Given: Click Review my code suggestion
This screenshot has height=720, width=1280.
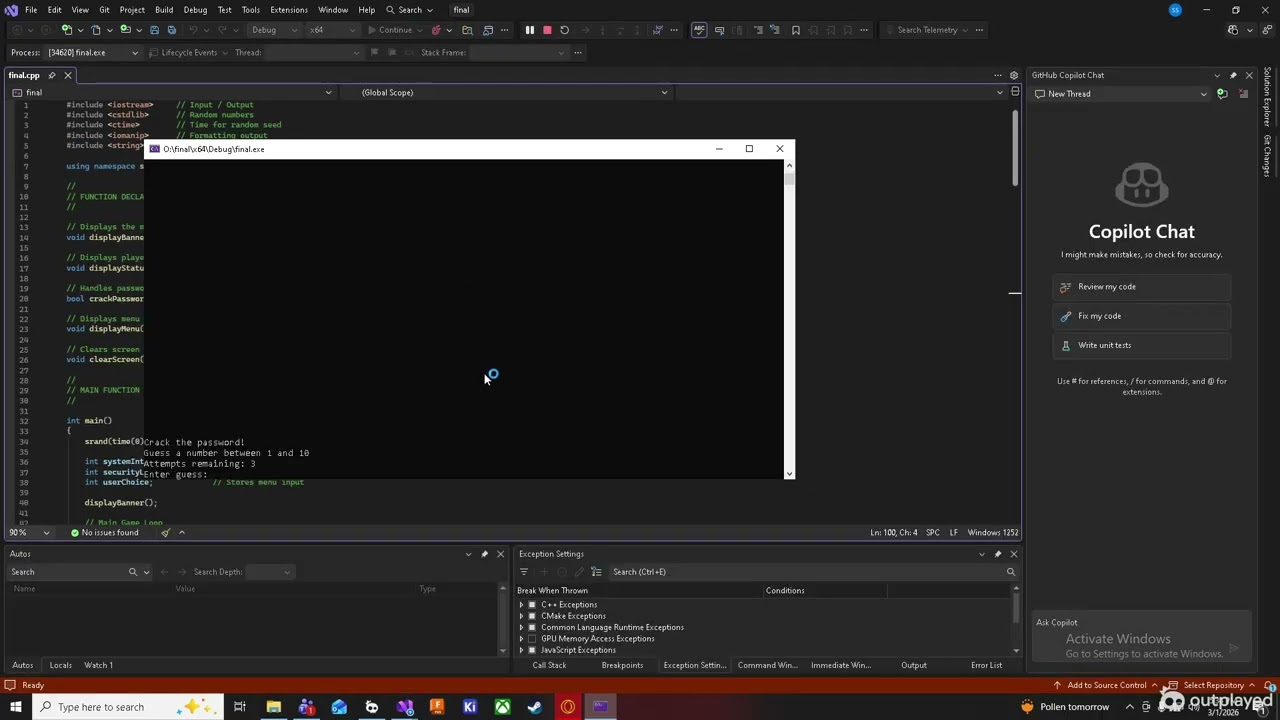Looking at the screenshot, I should pos(1141,287).
